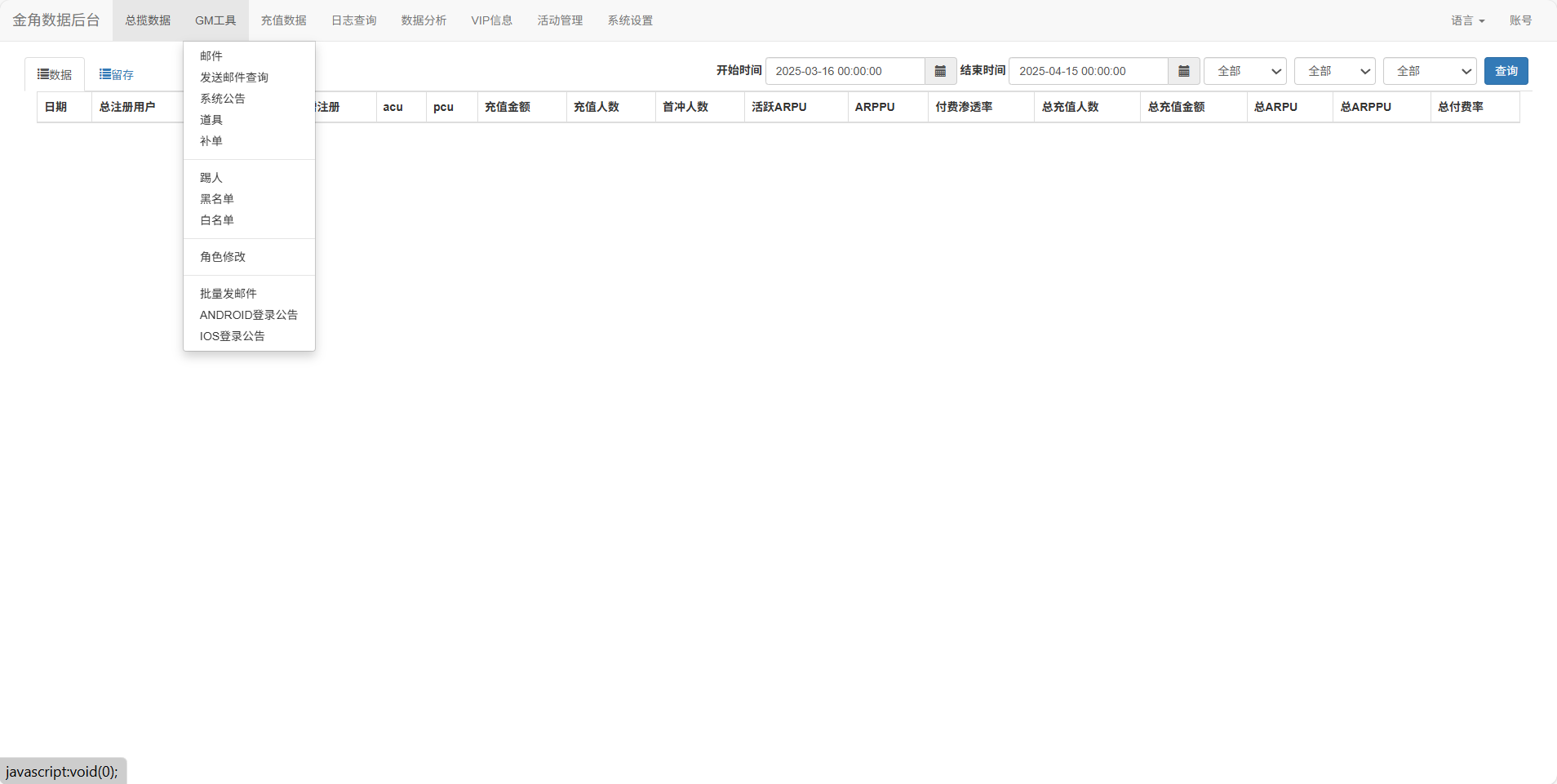The height and width of the screenshot is (784, 1557).
Task: Switch to the 数据 tab
Action: coord(55,74)
